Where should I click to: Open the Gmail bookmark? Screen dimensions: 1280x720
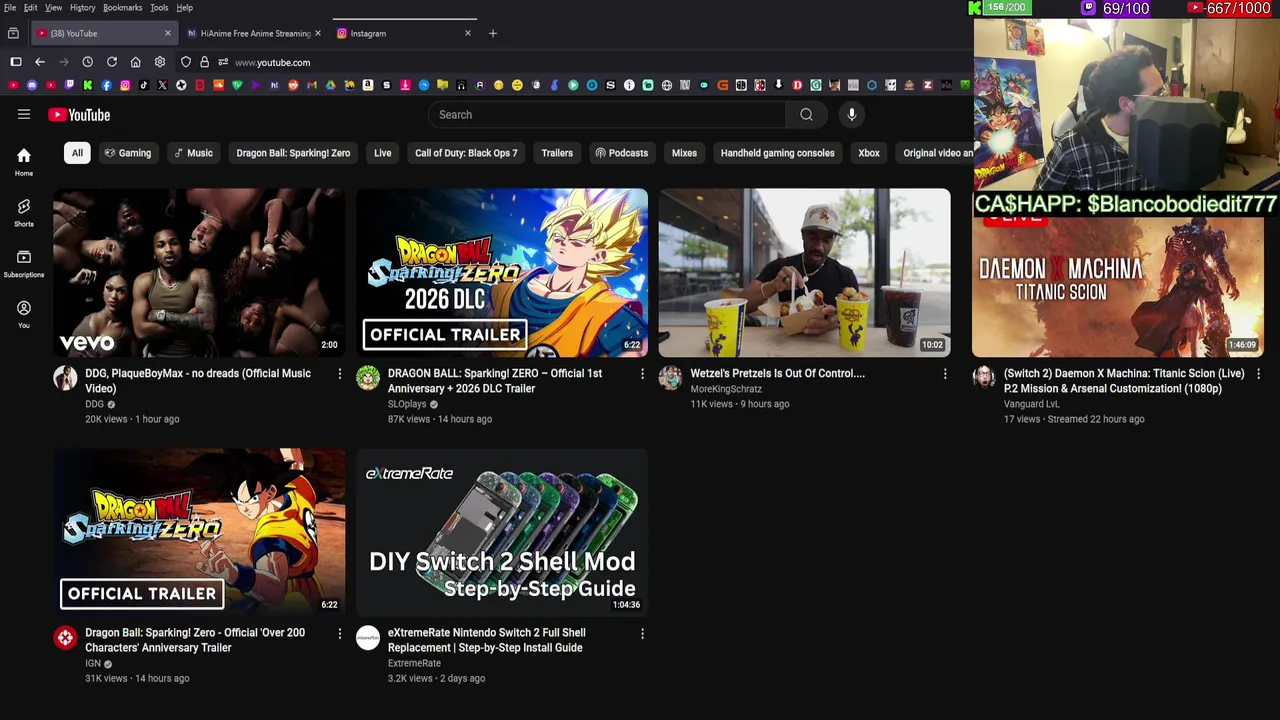pyautogui.click(x=311, y=85)
